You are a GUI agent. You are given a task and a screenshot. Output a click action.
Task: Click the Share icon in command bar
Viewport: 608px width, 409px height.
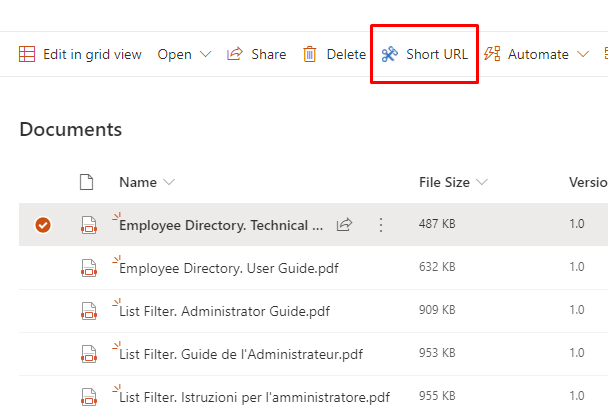(x=235, y=54)
